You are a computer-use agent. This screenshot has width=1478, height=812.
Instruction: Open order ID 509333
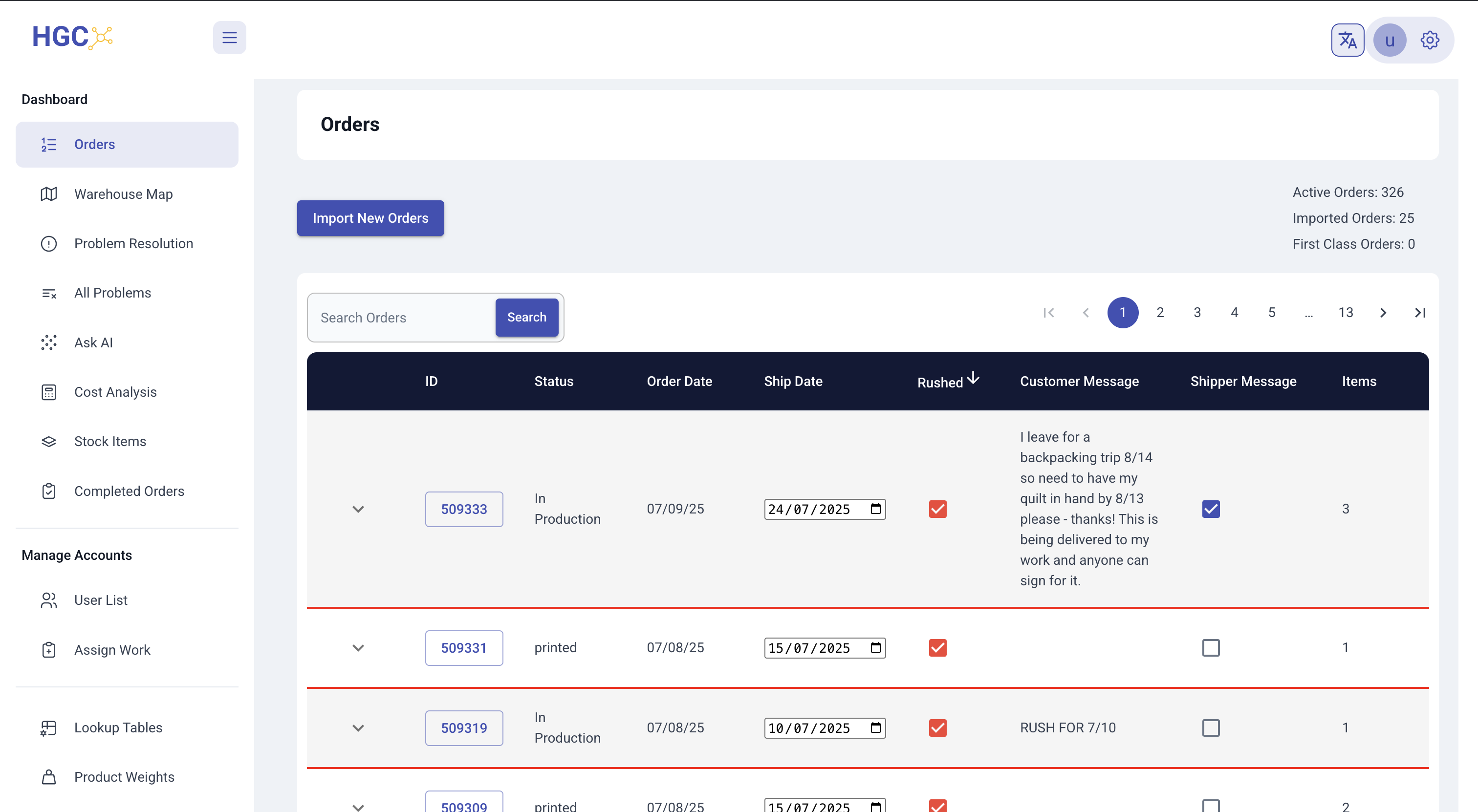click(x=464, y=509)
